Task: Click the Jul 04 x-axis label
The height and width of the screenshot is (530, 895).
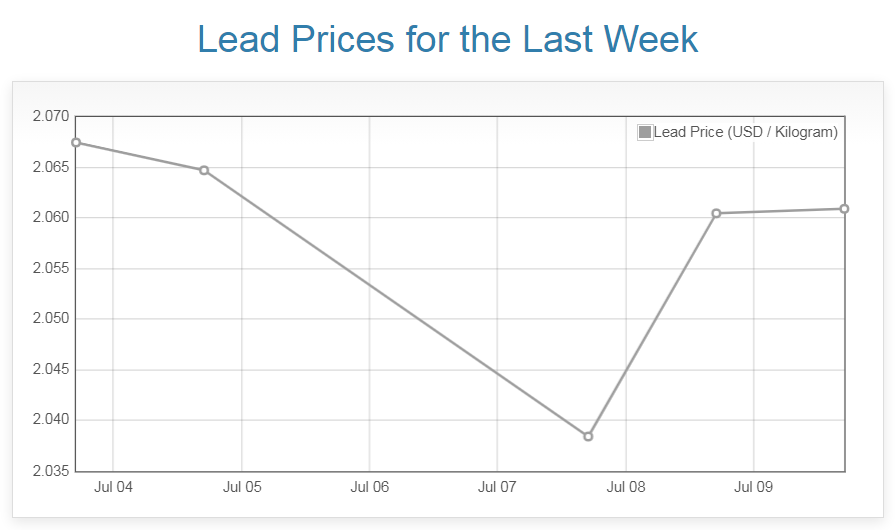Action: click(113, 488)
